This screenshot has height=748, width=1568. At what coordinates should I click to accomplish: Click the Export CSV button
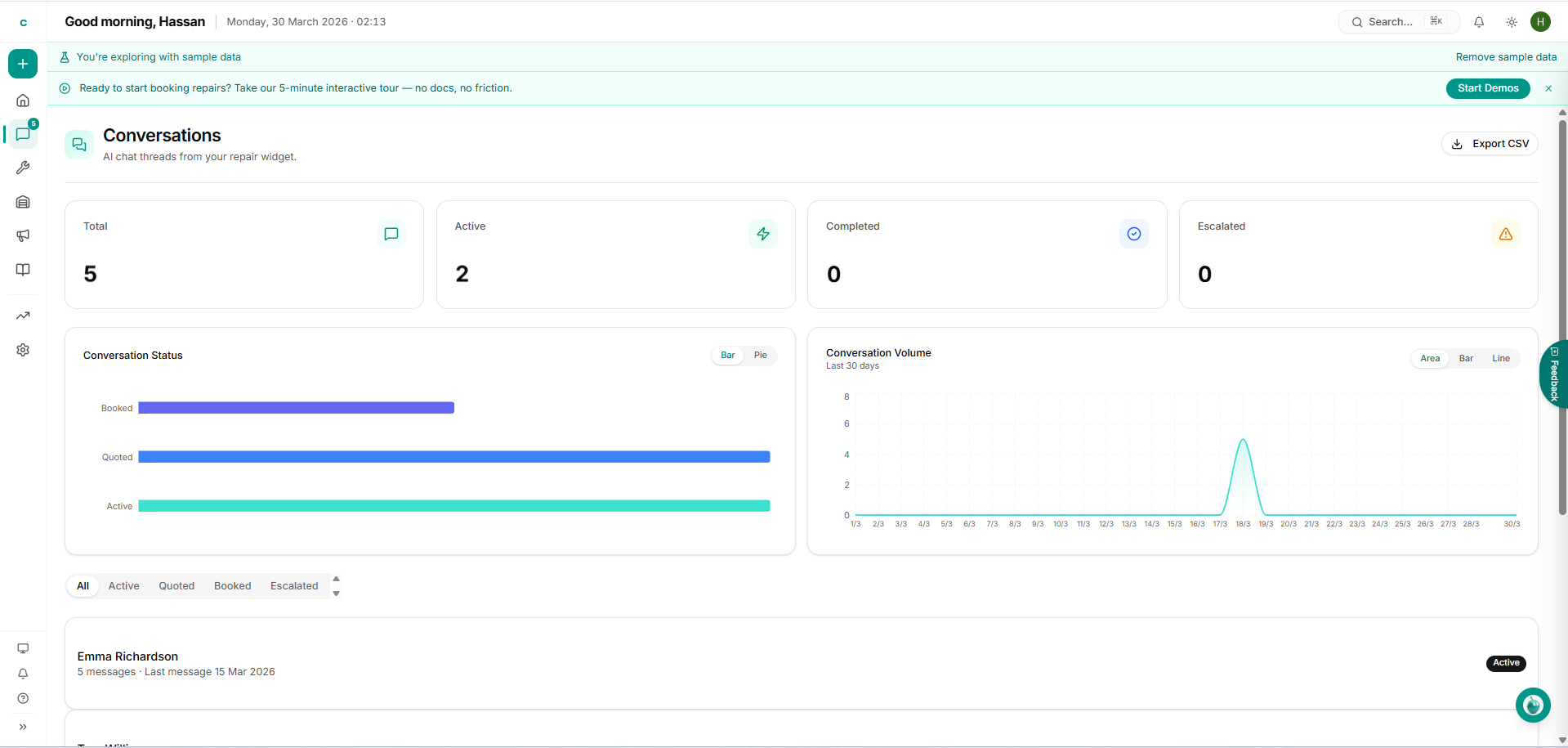(1490, 144)
